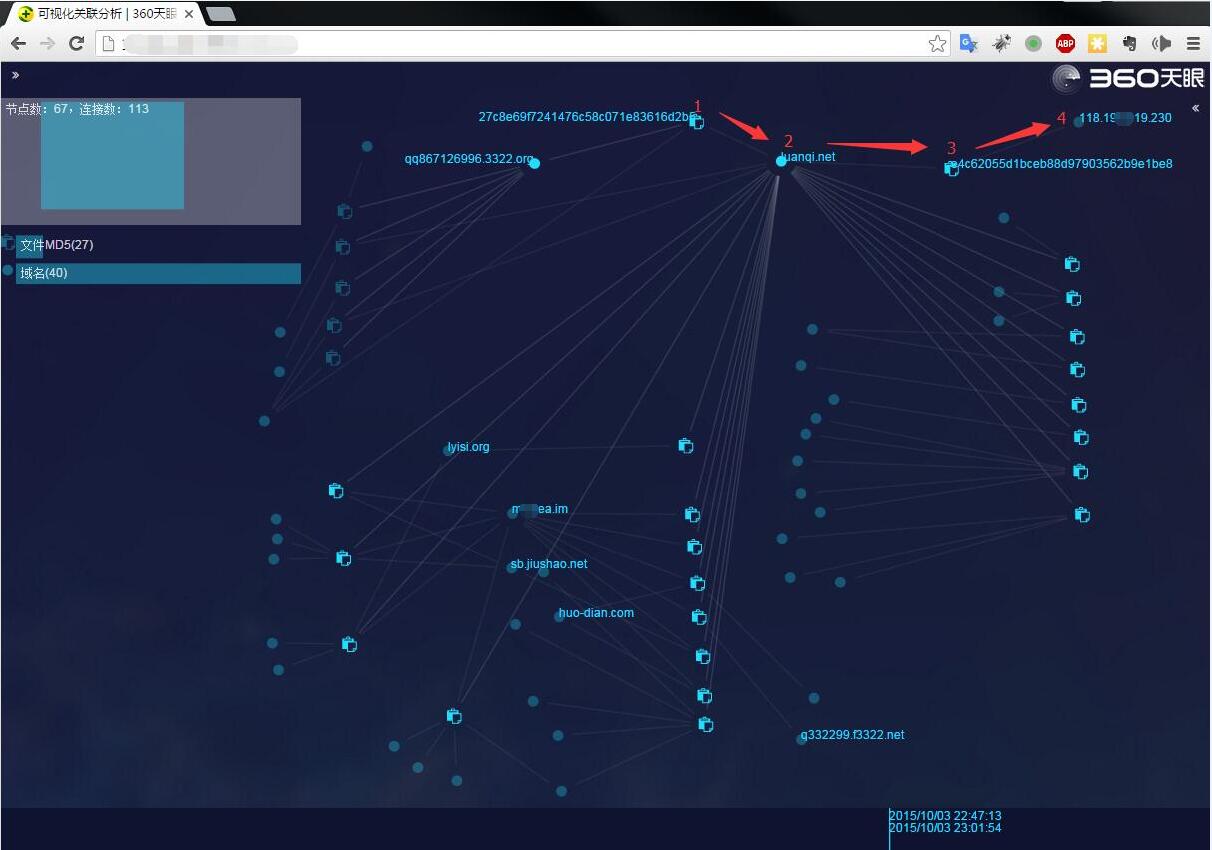The height and width of the screenshot is (850, 1212).
Task: Click the IP node labeled 118.19x.x19.230
Action: coord(1078,122)
